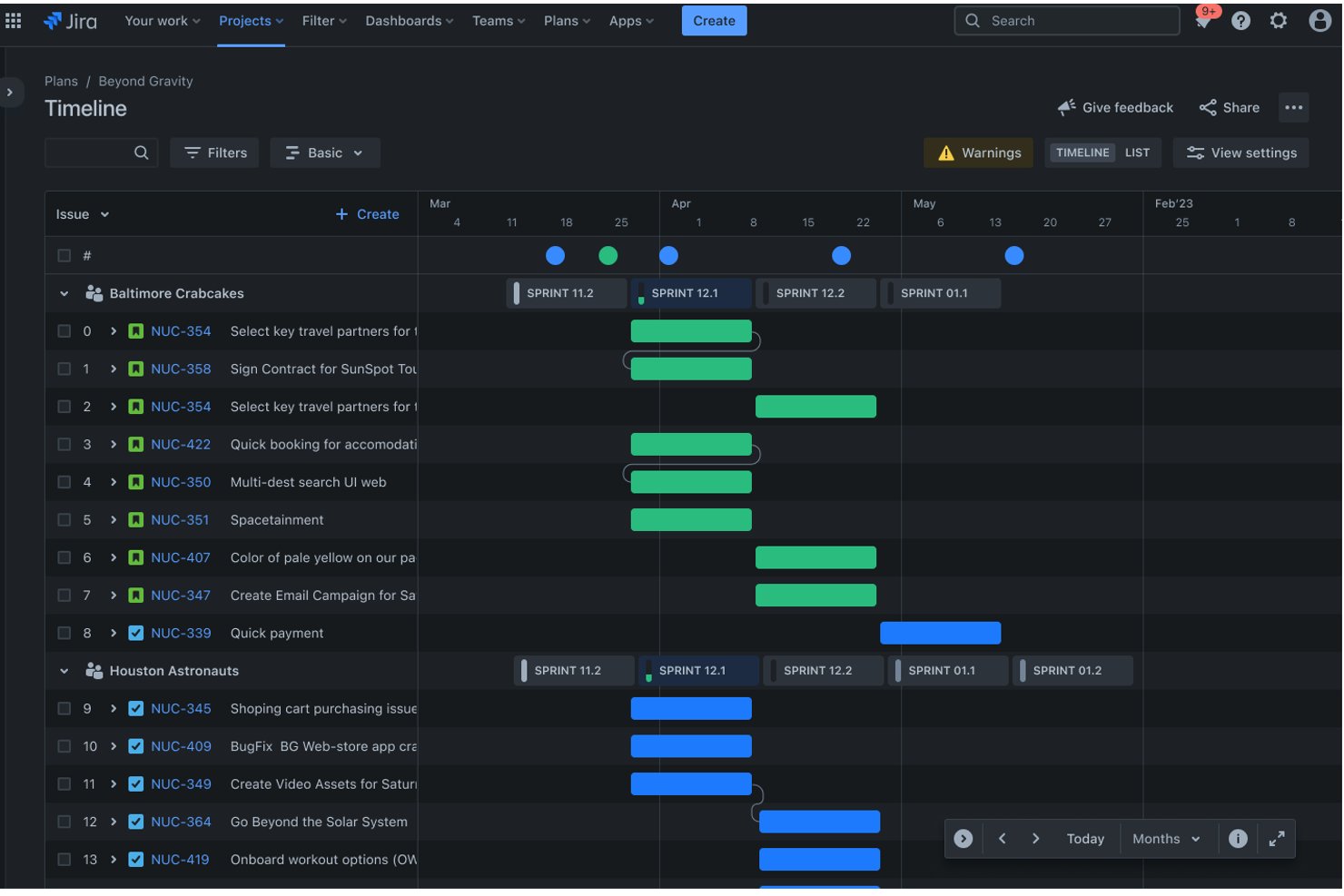Open timeline legend info icon
1344x896 pixels.
coord(1238,839)
